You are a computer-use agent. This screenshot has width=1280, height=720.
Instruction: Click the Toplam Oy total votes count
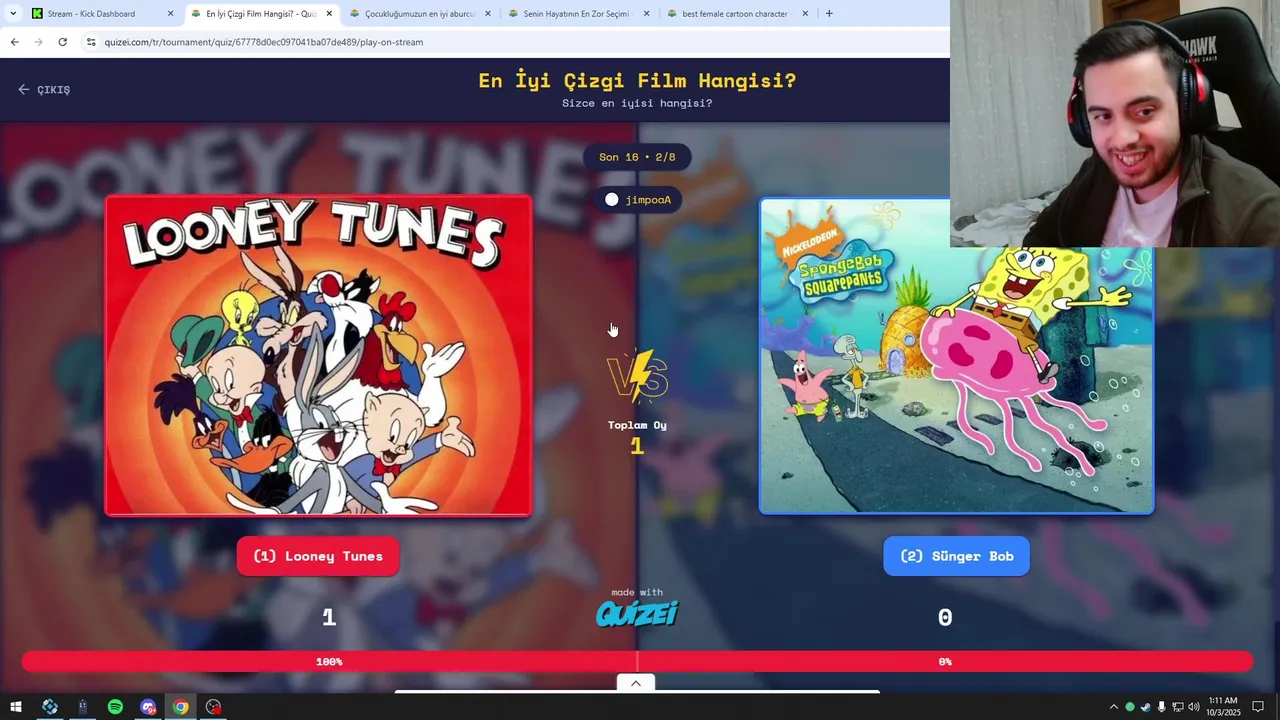(637, 446)
